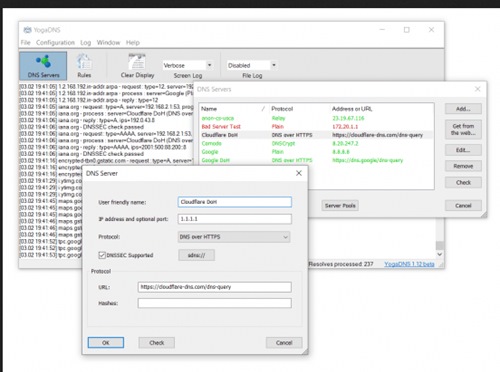This screenshot has width=500, height=372.
Task: Click Cancel in DNS Servers window
Action: pos(463,206)
